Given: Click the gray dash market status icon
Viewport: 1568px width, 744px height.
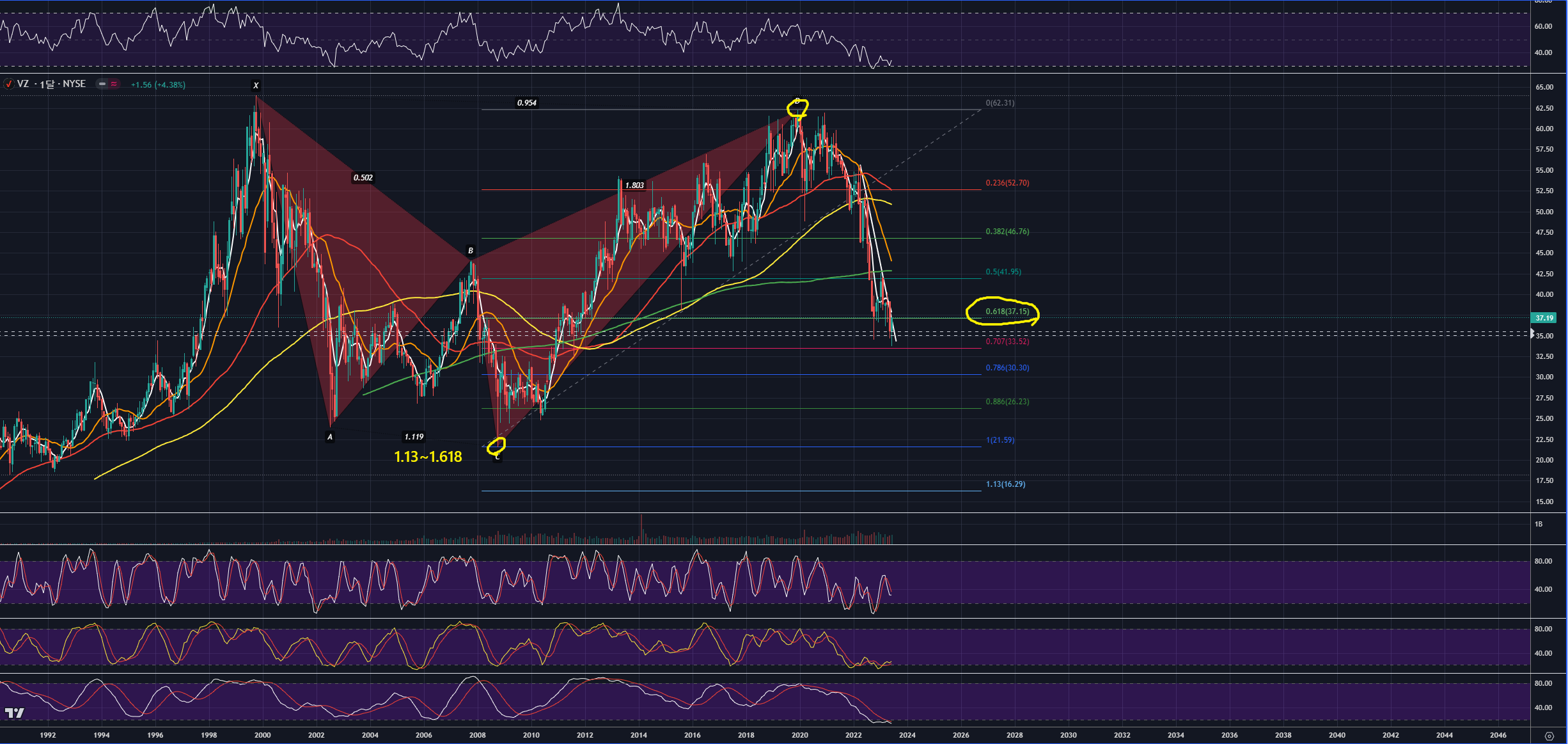Looking at the screenshot, I should tap(102, 84).
